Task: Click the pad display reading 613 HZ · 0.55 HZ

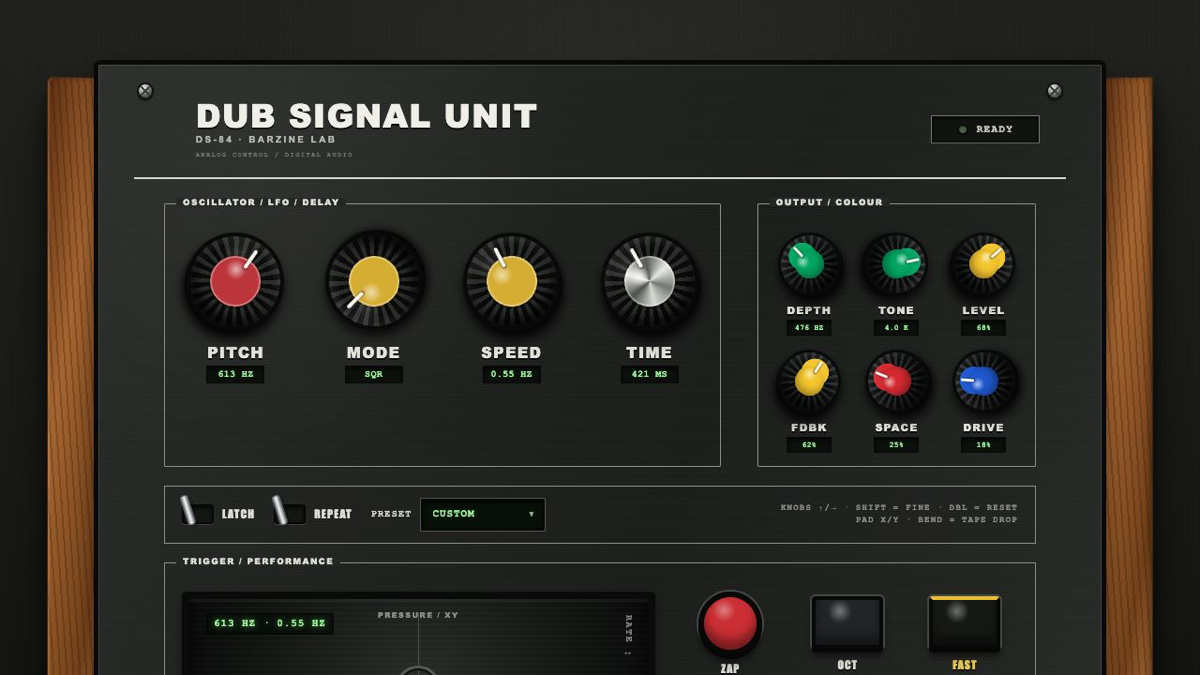Action: click(x=270, y=623)
